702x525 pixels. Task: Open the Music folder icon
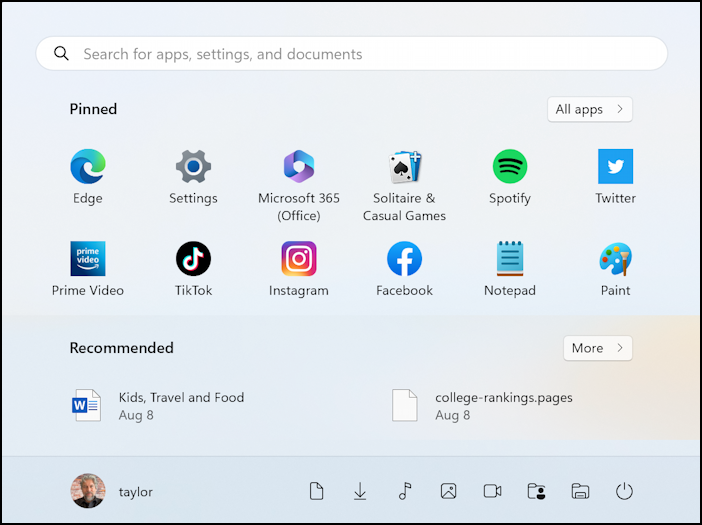point(405,491)
